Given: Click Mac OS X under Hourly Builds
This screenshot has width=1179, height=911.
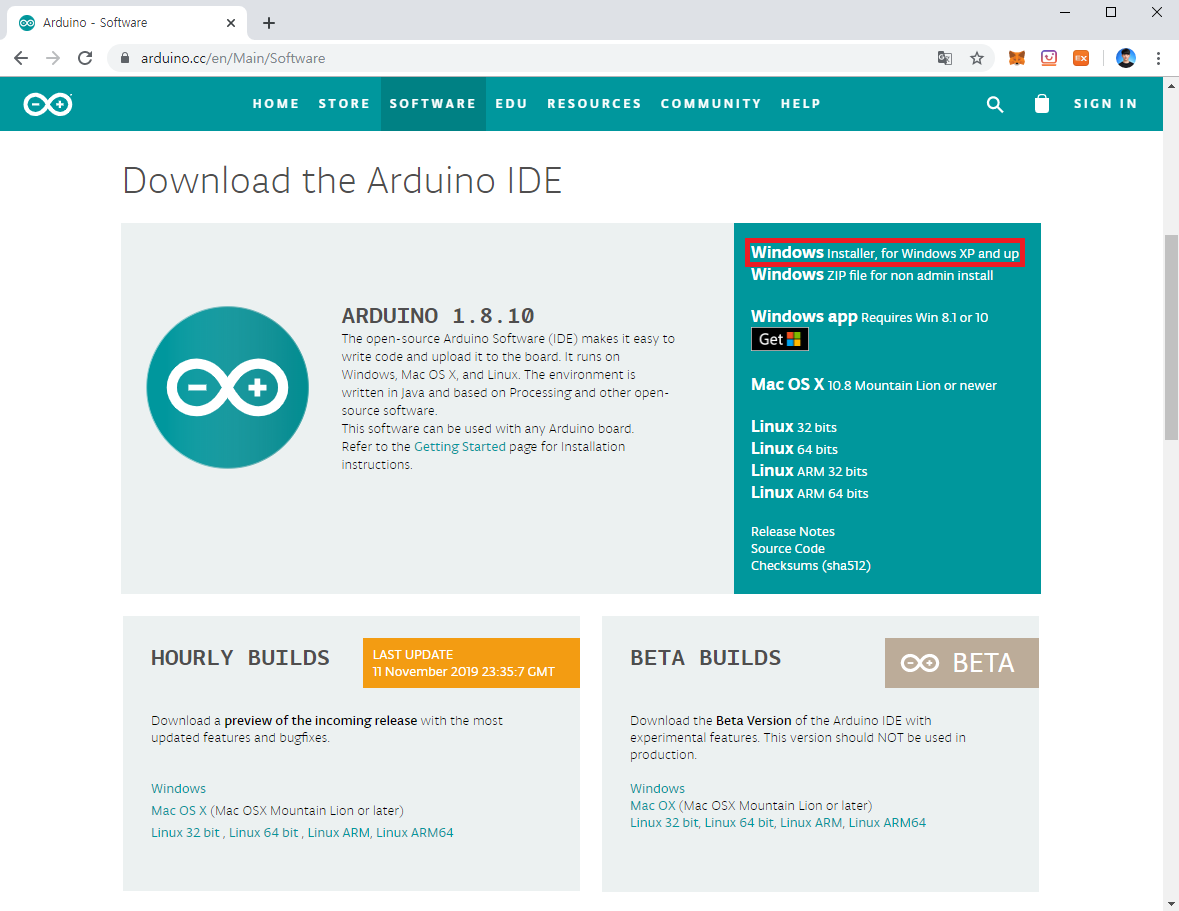Looking at the screenshot, I should pyautogui.click(x=179, y=810).
